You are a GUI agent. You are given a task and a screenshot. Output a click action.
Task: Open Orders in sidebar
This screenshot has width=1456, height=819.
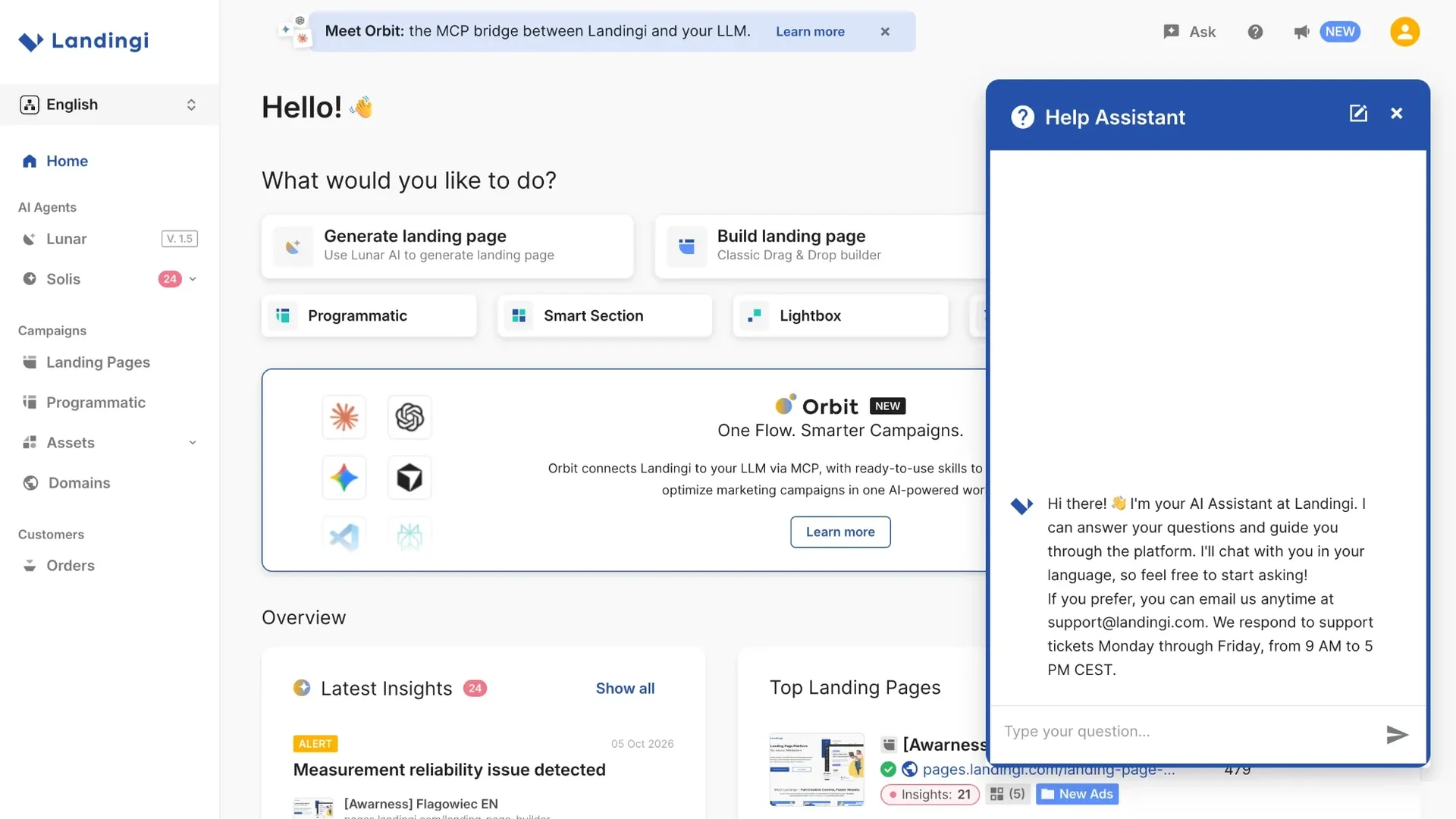coord(71,566)
